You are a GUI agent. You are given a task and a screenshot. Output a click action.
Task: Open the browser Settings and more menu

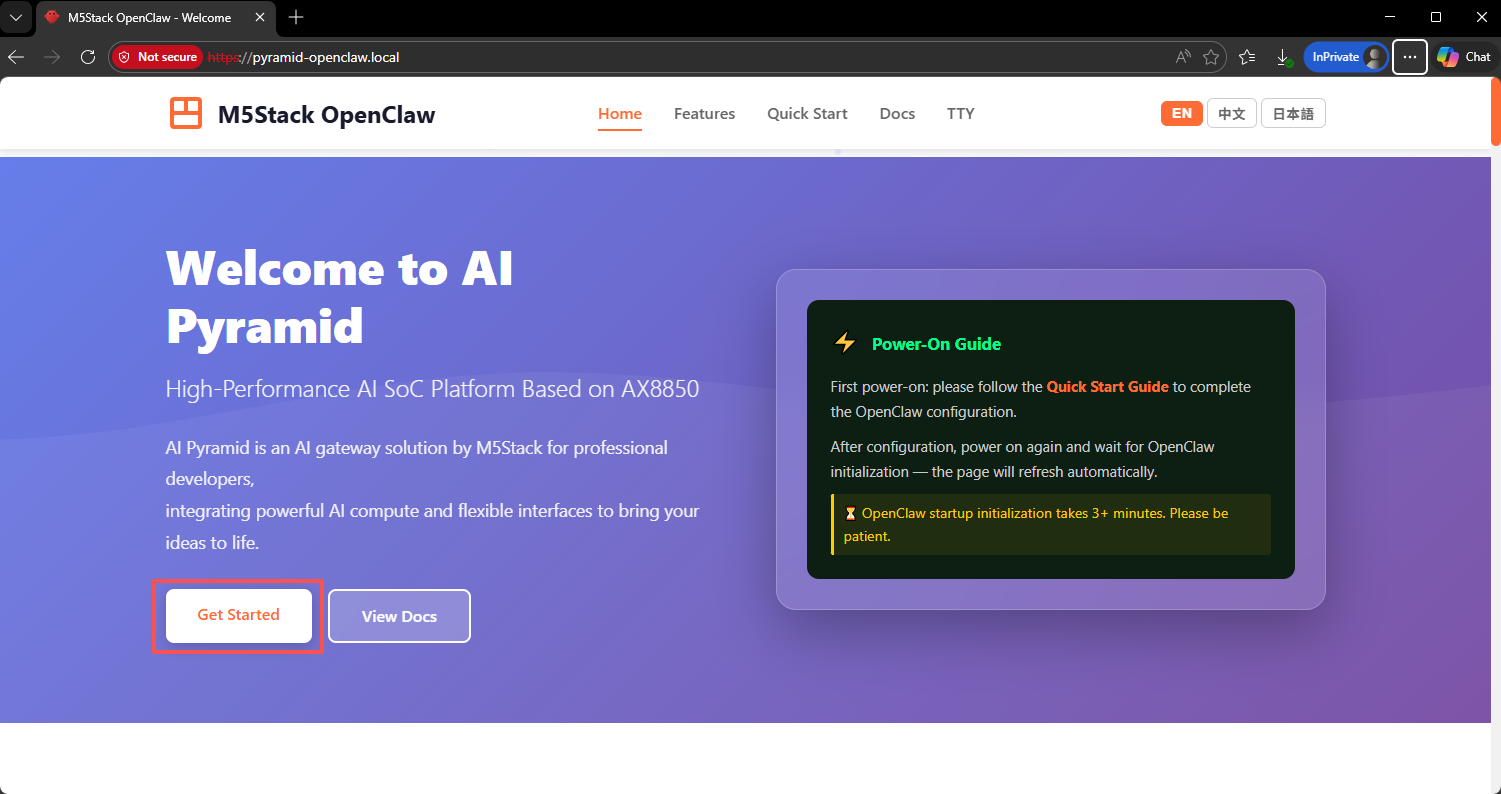point(1409,57)
